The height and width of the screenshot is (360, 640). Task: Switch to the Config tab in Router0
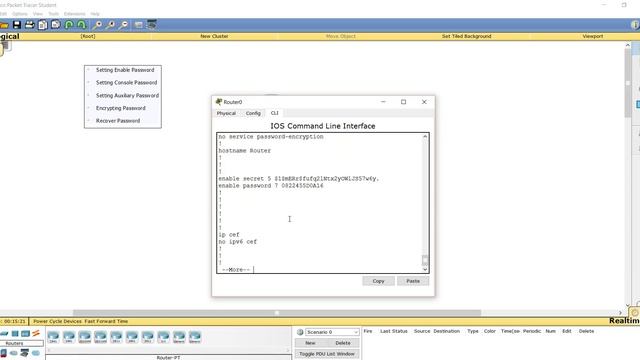click(x=253, y=113)
